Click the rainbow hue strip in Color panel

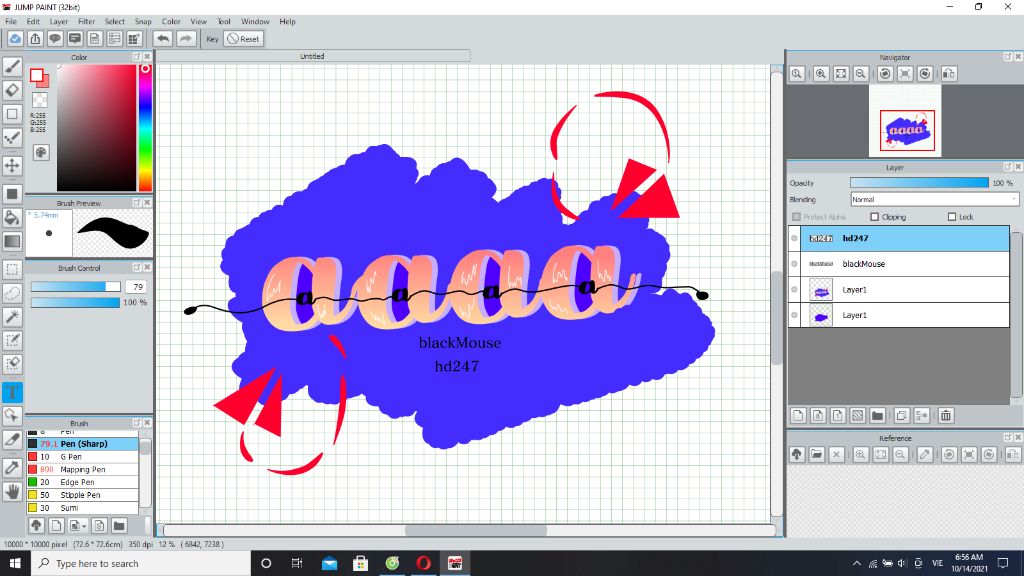(145, 127)
